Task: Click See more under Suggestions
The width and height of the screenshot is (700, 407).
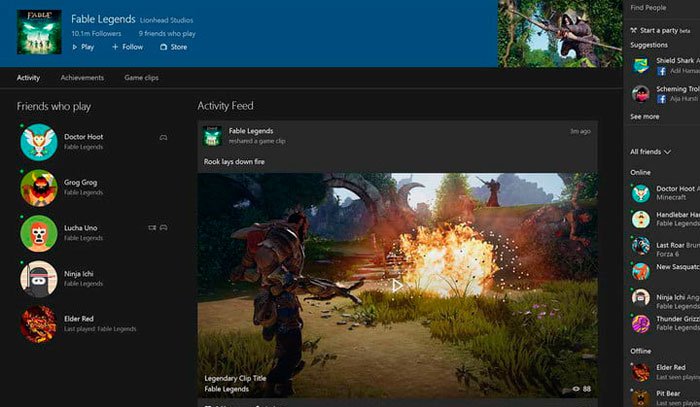Action: click(645, 116)
